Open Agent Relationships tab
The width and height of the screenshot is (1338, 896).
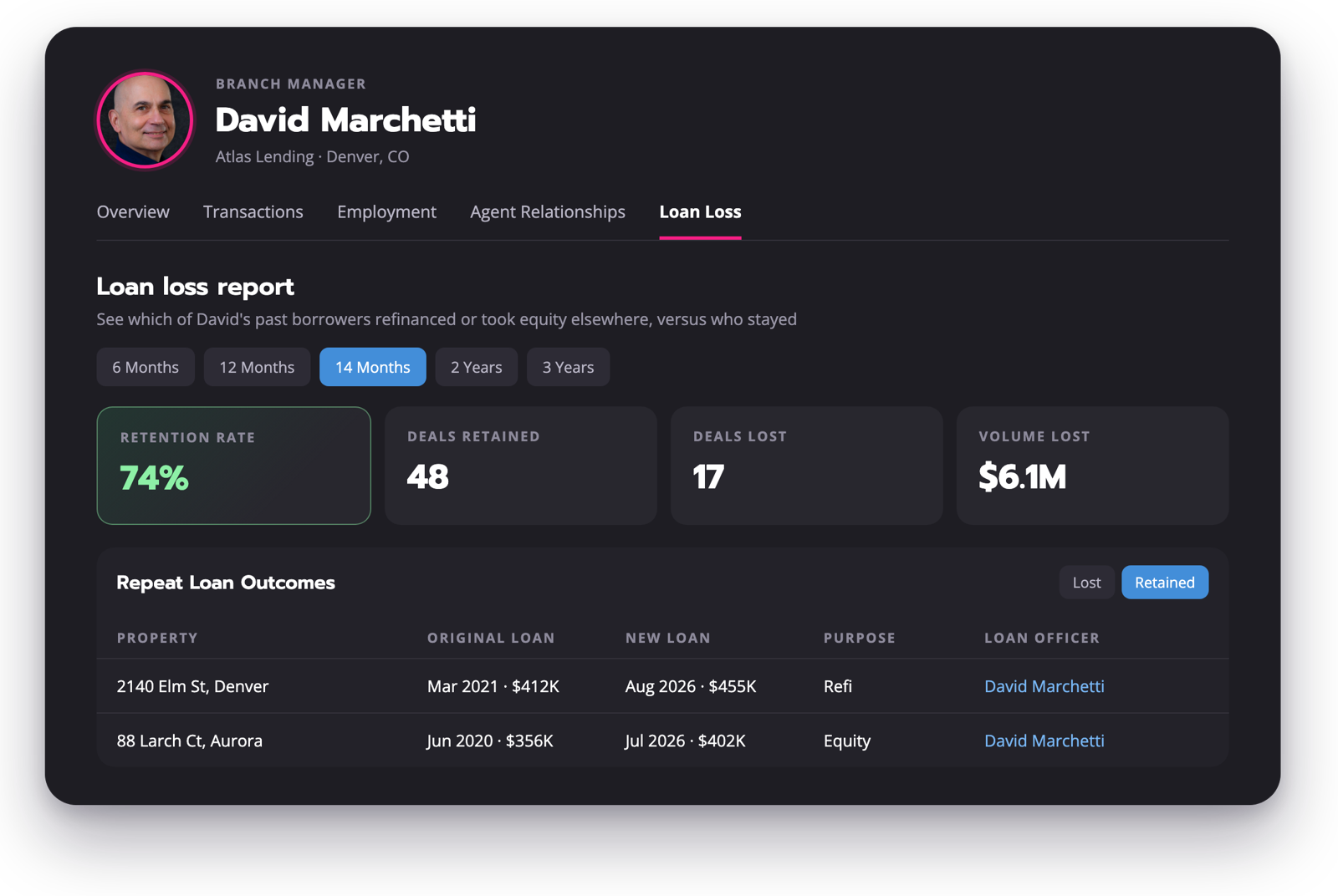[x=548, y=212]
